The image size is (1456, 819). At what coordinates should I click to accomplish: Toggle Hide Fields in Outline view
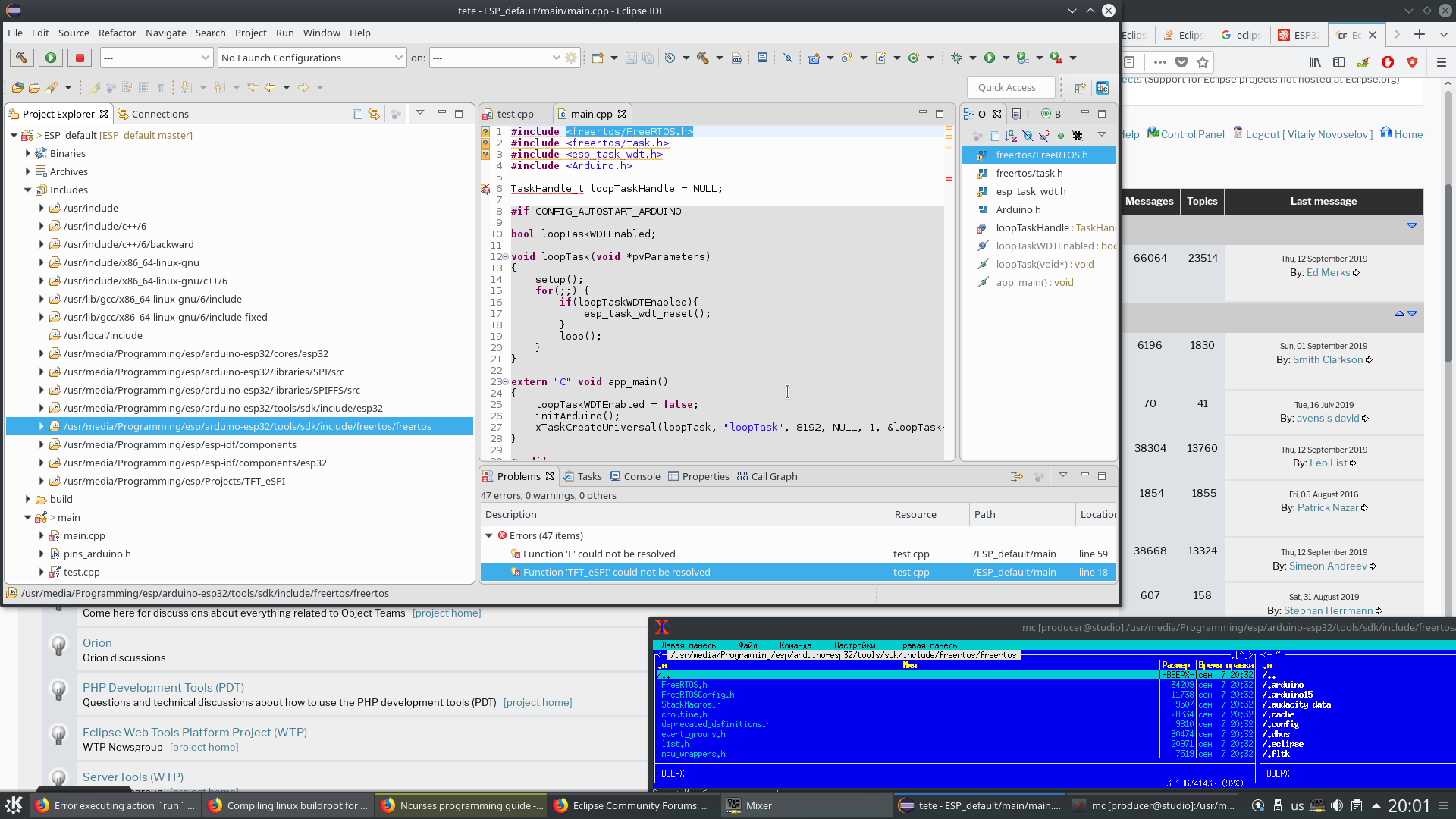point(1028,136)
